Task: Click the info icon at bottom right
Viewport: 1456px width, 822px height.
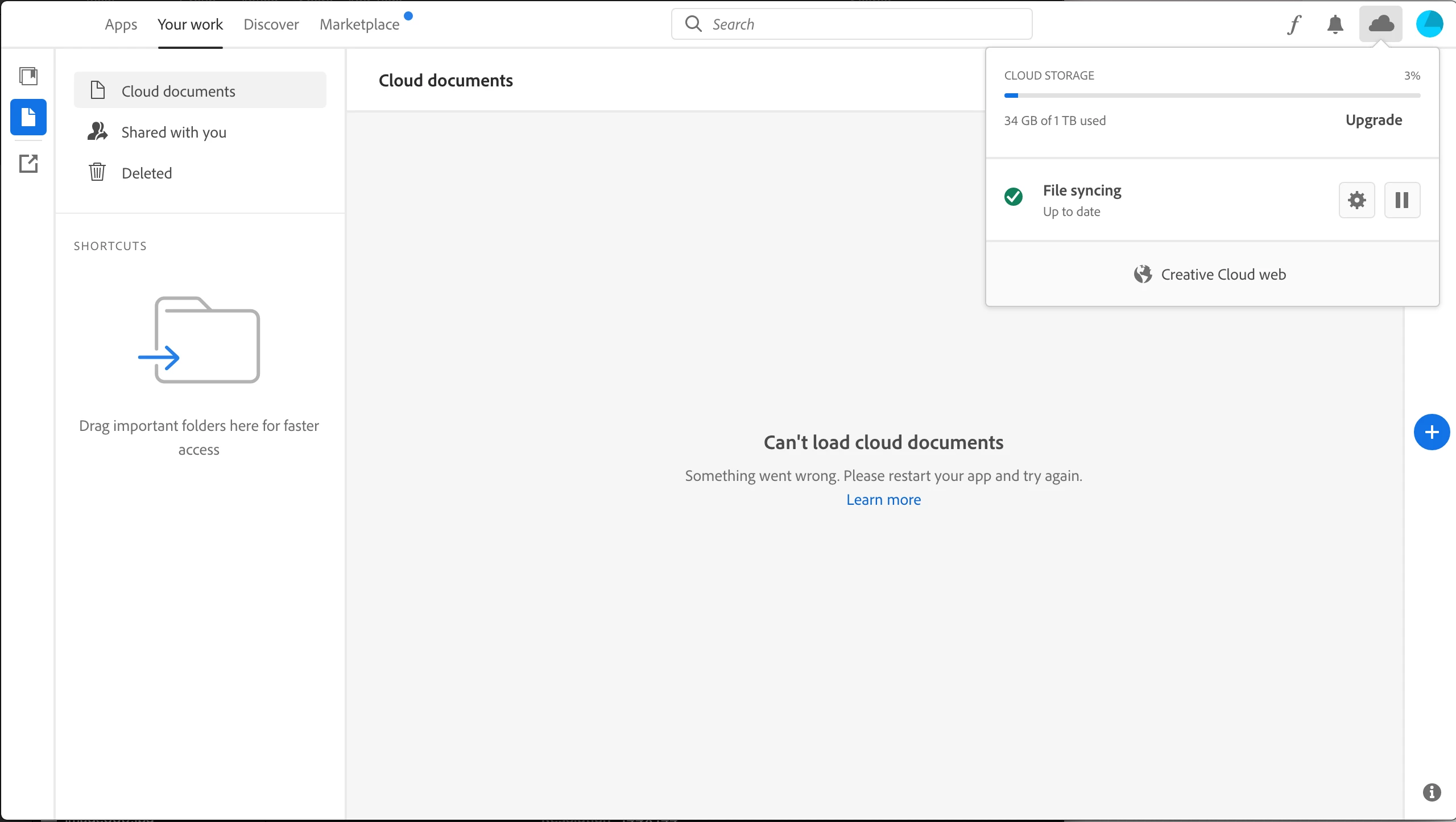Action: coord(1432,792)
